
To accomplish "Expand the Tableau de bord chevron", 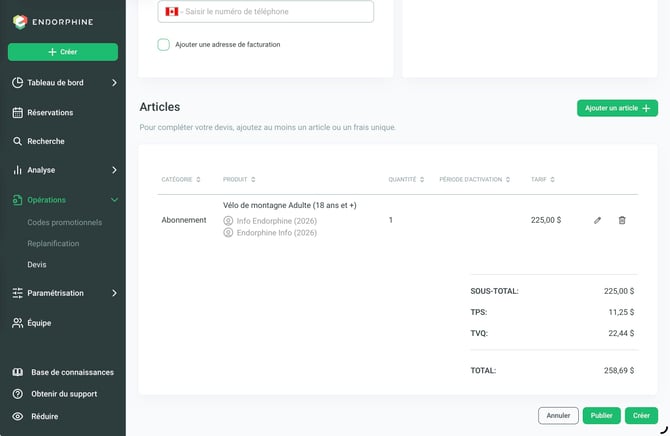I will coord(114,83).
